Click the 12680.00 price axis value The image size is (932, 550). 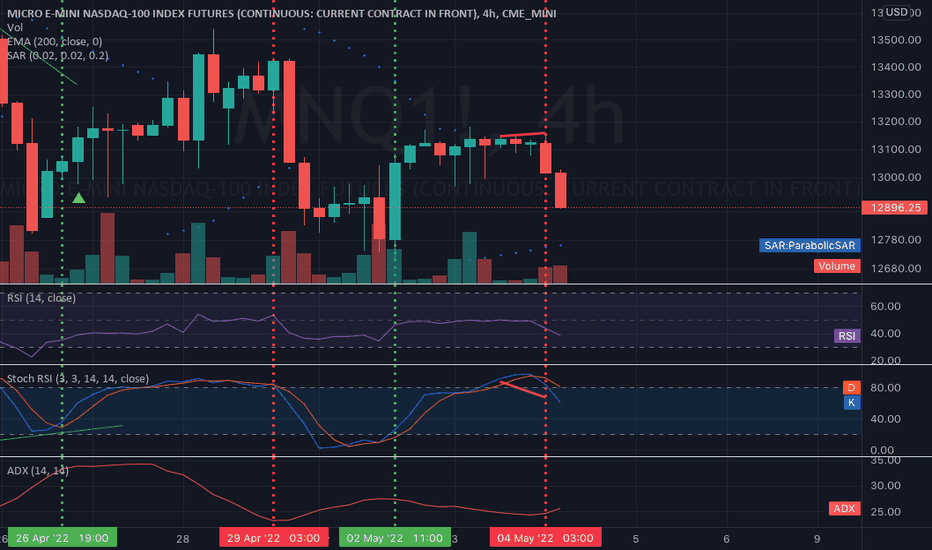tap(896, 268)
